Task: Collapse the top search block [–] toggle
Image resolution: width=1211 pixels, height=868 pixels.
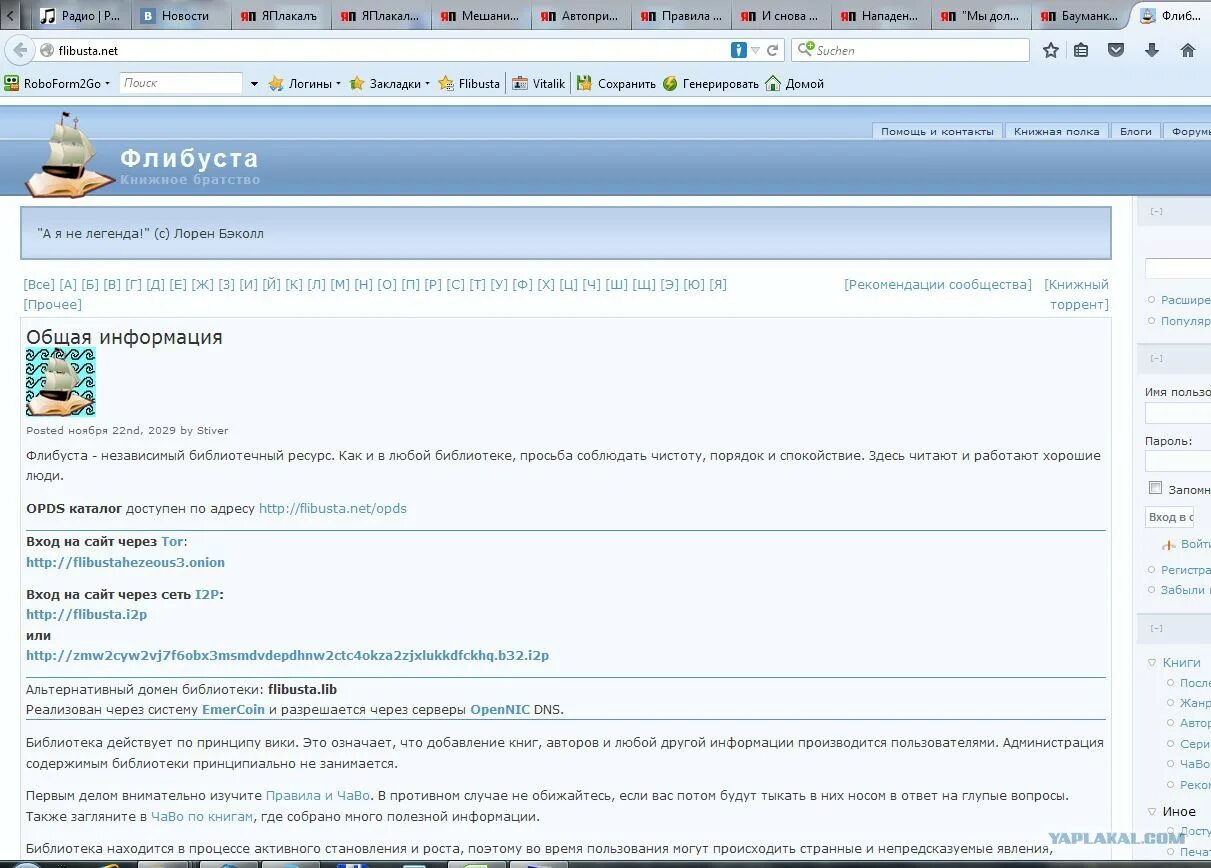Action: tap(1156, 211)
